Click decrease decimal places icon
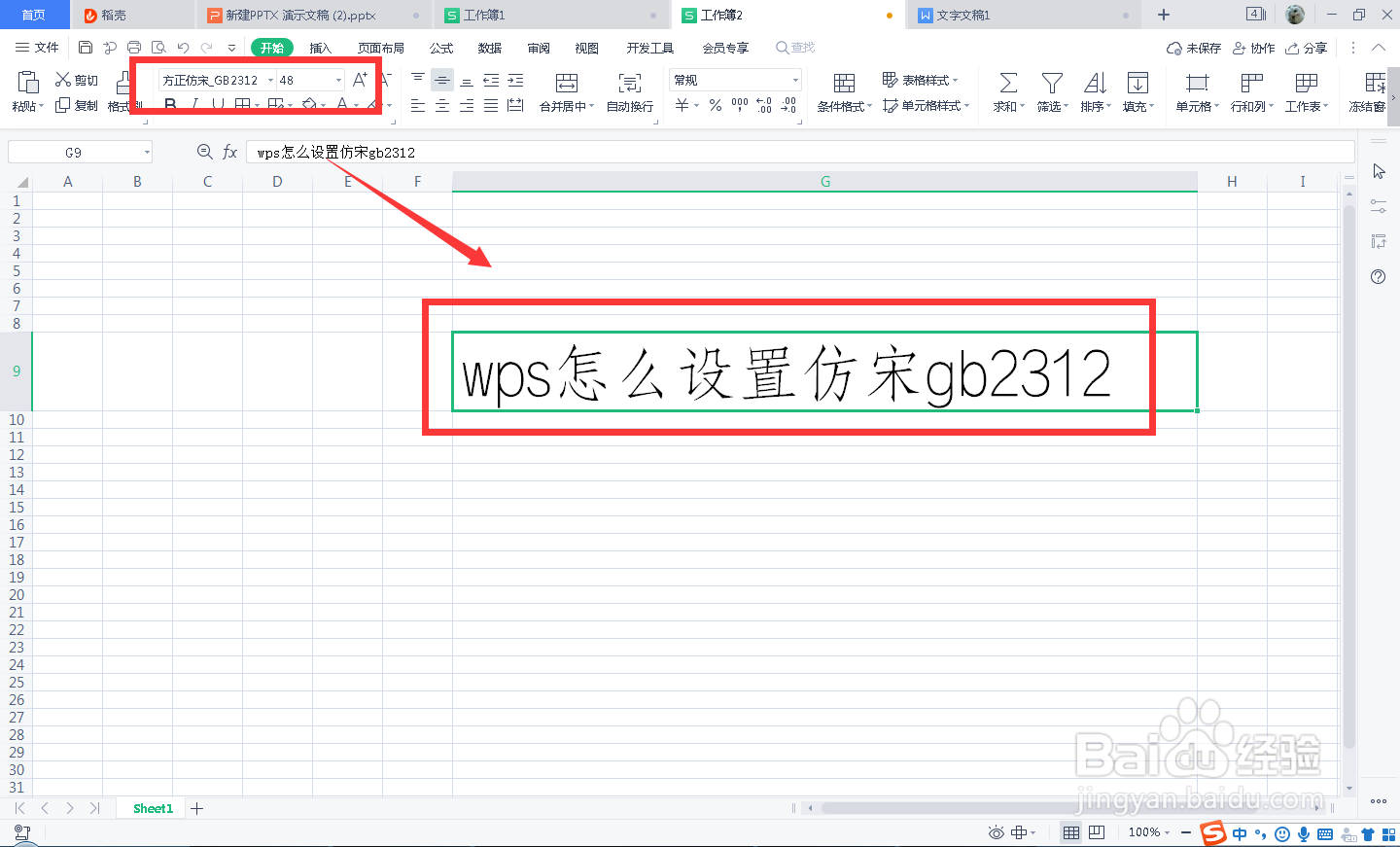This screenshot has height=847, width=1400. coord(788,105)
